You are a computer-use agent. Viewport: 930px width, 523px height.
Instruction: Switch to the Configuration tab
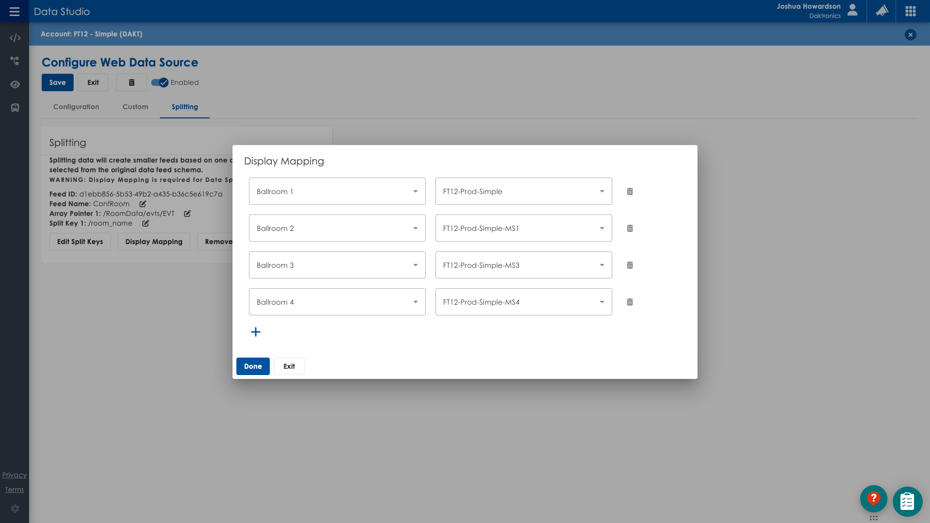pos(76,107)
